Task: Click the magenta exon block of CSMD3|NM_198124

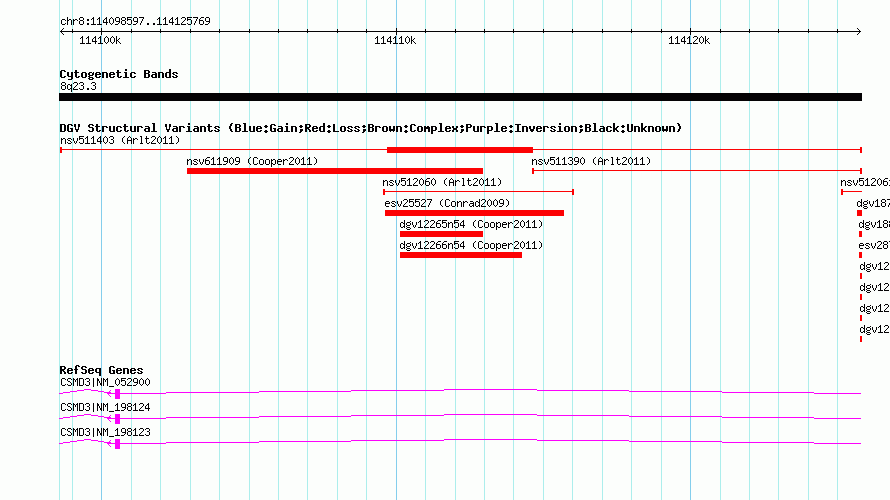Action: (x=117, y=419)
